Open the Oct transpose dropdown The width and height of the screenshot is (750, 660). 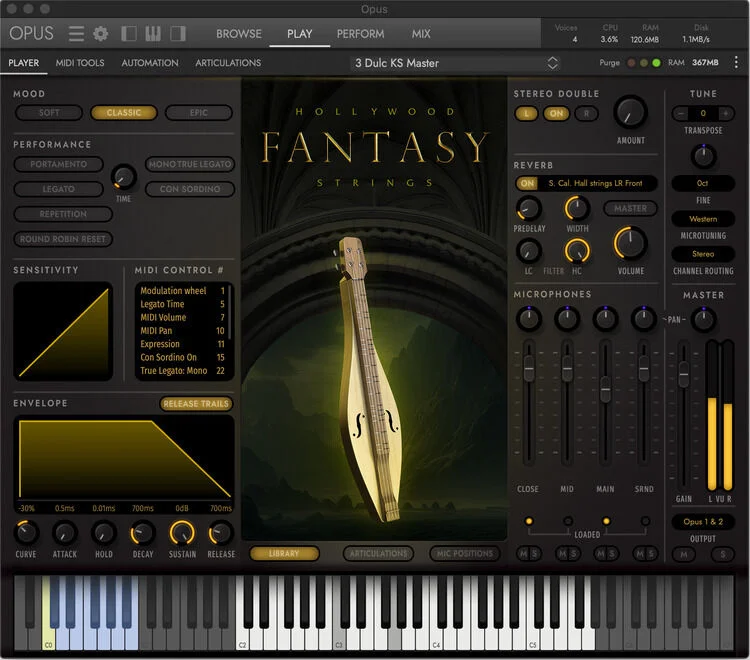(703, 183)
